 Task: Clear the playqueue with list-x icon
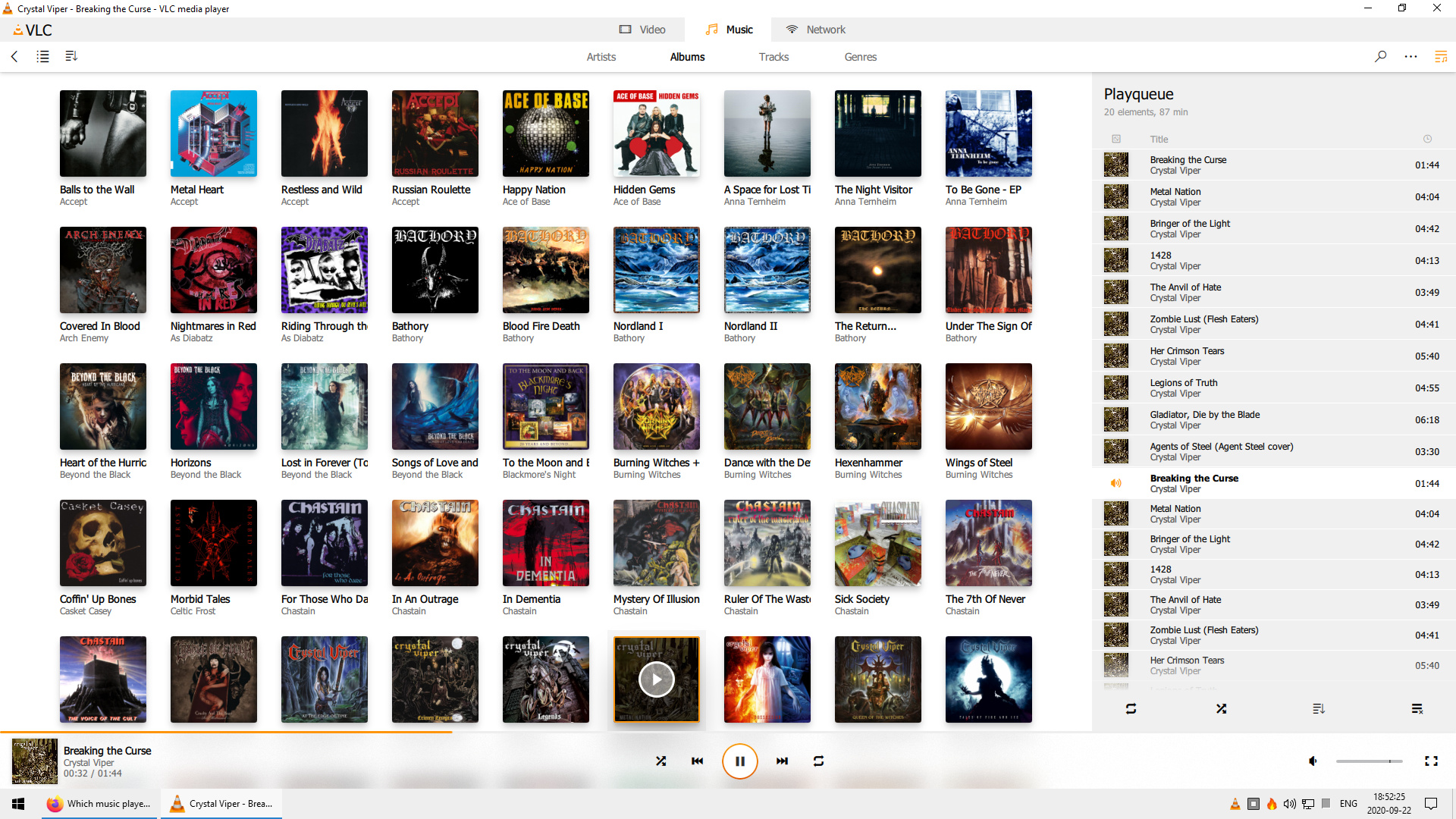click(1417, 708)
